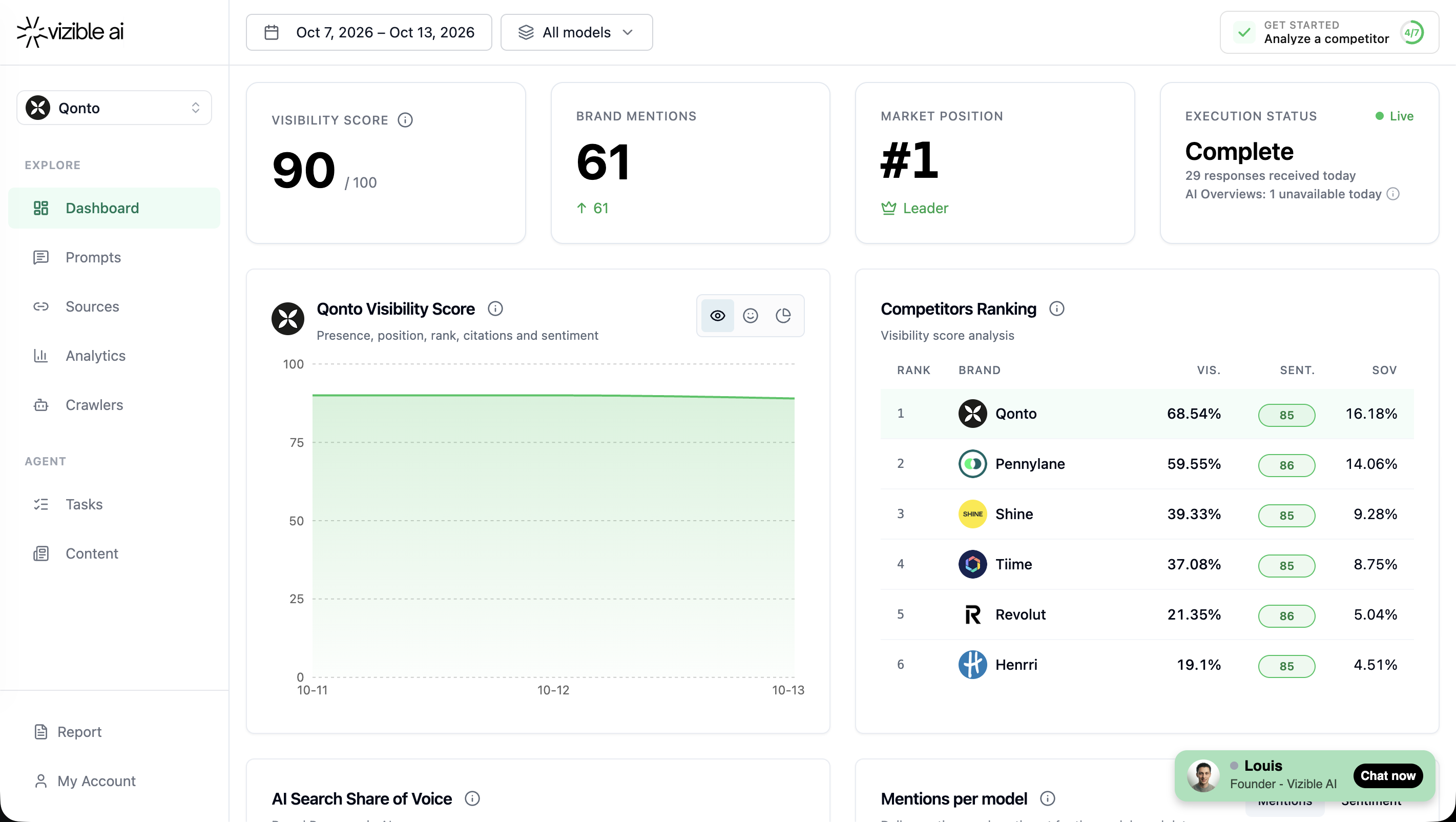The width and height of the screenshot is (1456, 822).
Task: Open Analytics in sidebar
Action: tap(114, 356)
